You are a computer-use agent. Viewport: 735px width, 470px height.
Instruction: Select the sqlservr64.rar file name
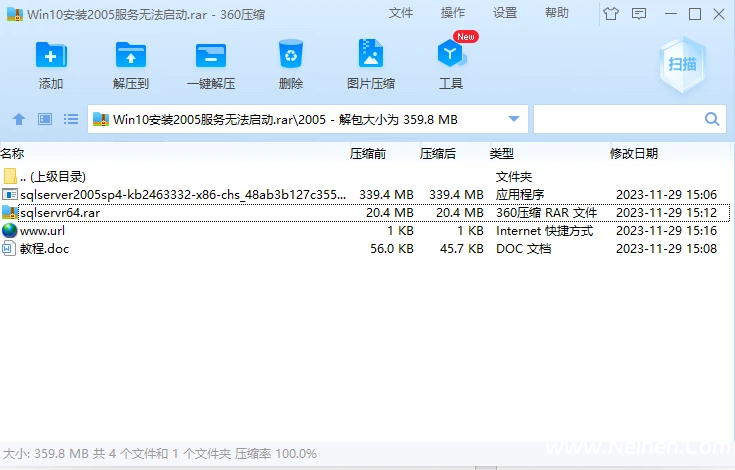60,213
